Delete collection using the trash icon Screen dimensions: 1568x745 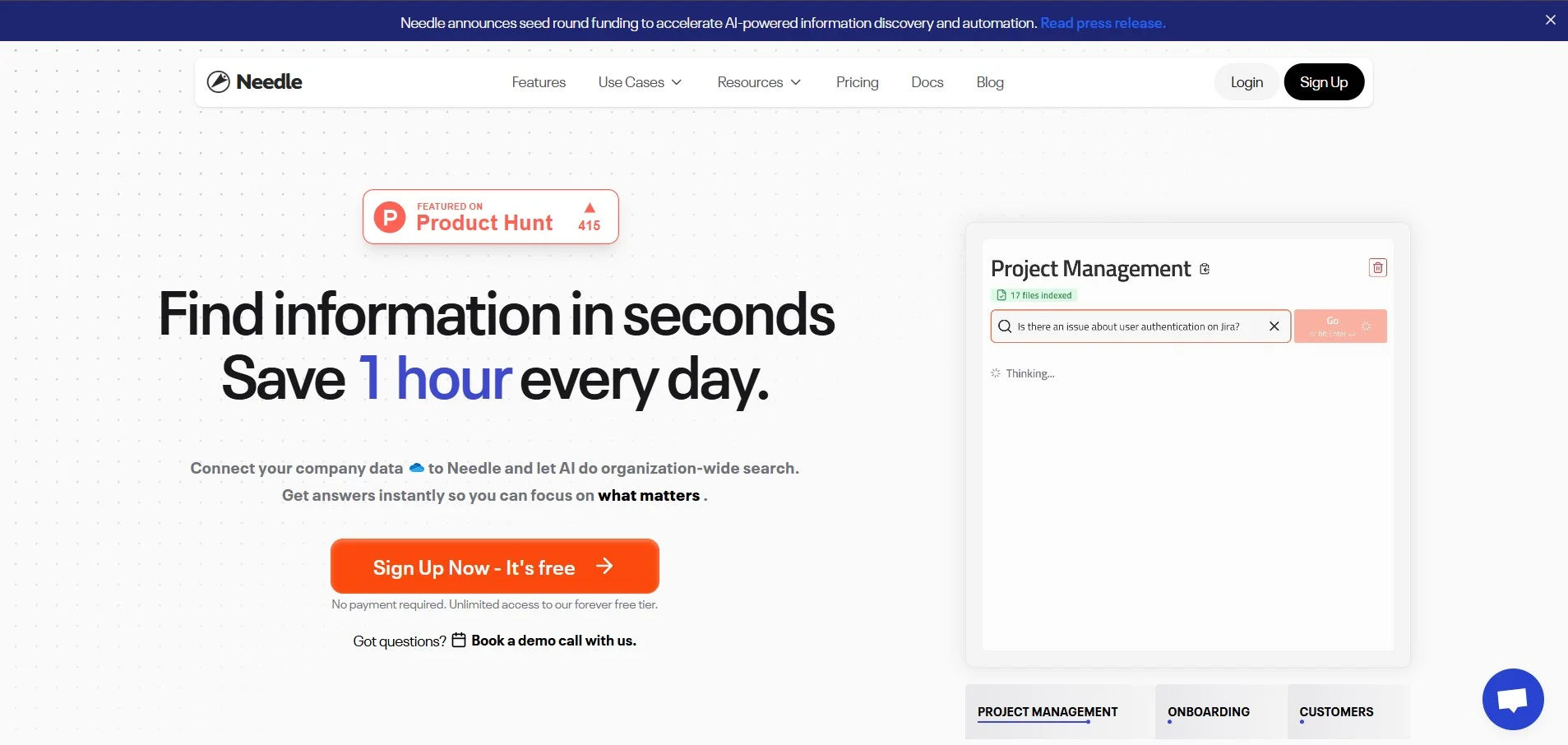[1377, 267]
